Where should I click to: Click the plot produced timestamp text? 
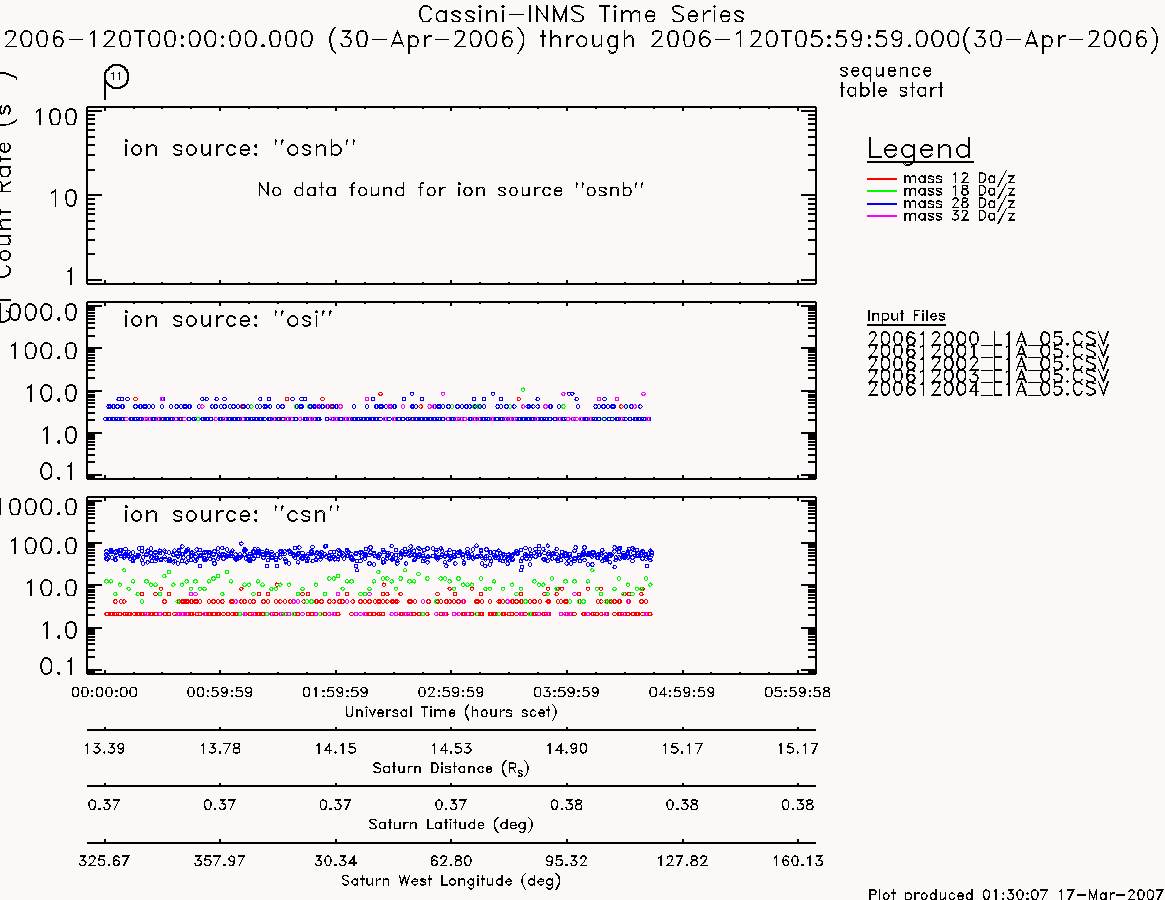coord(1015,893)
